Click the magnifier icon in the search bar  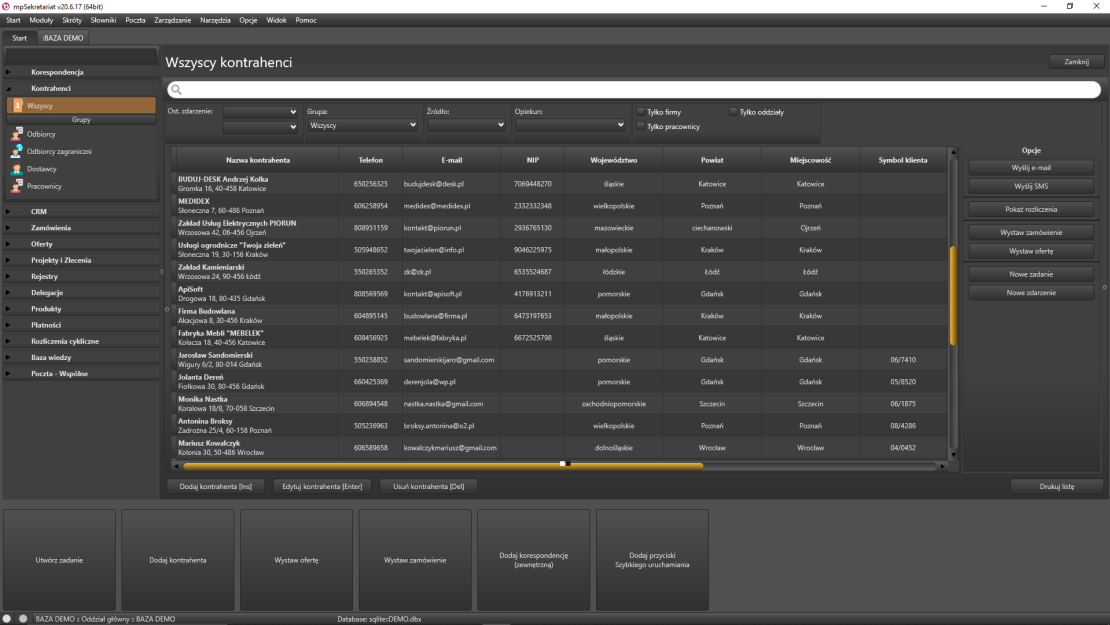point(176,90)
